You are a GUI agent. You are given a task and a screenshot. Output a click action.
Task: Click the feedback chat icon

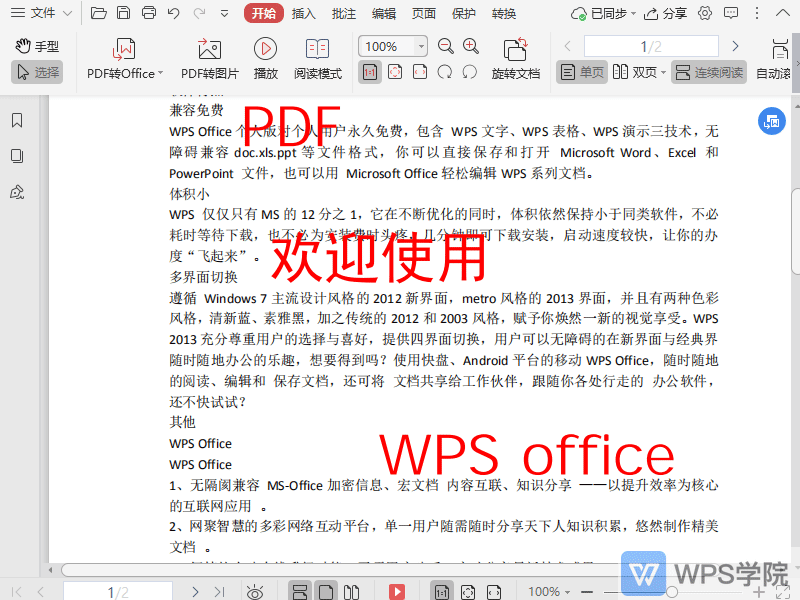[731, 13]
